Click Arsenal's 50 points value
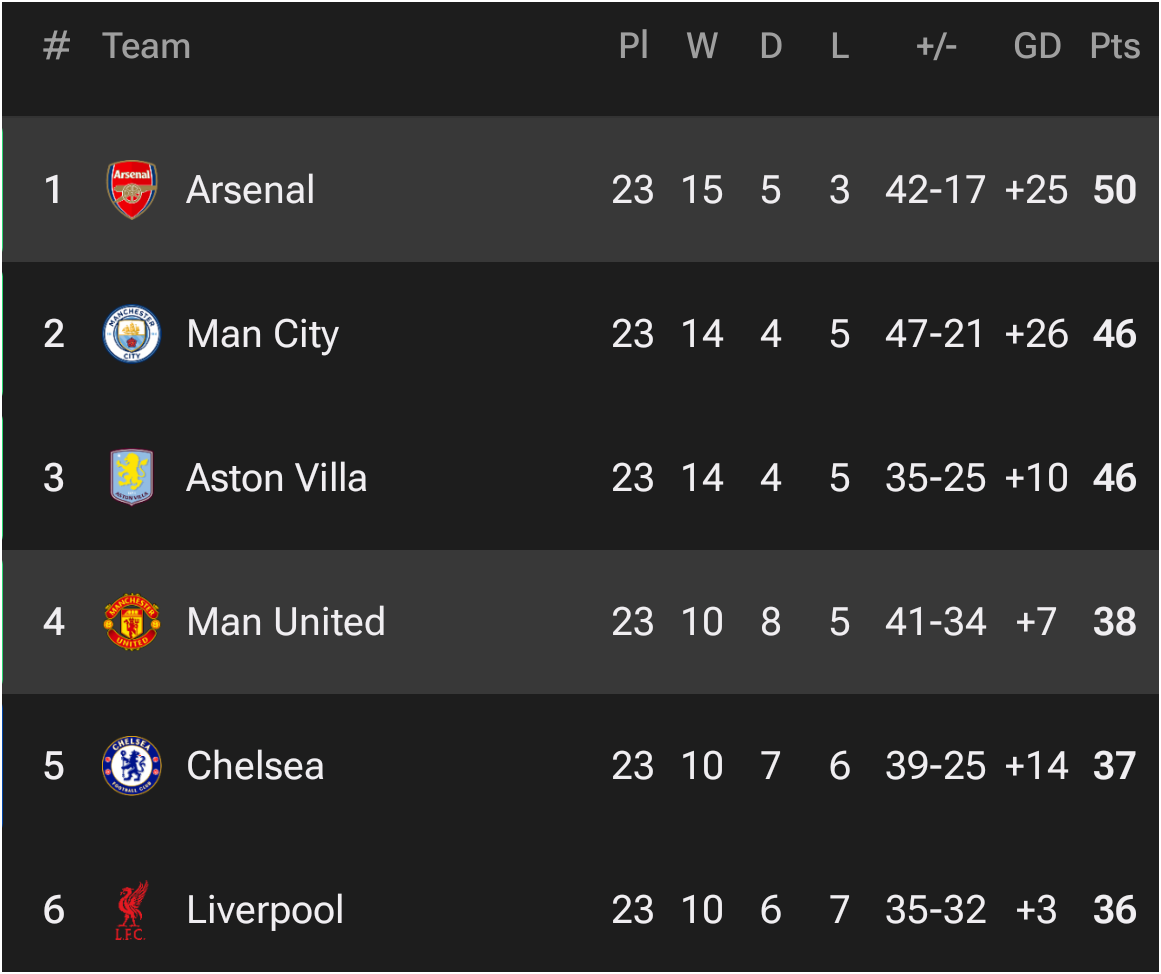The height and width of the screenshot is (974, 1161). [x=1114, y=190]
